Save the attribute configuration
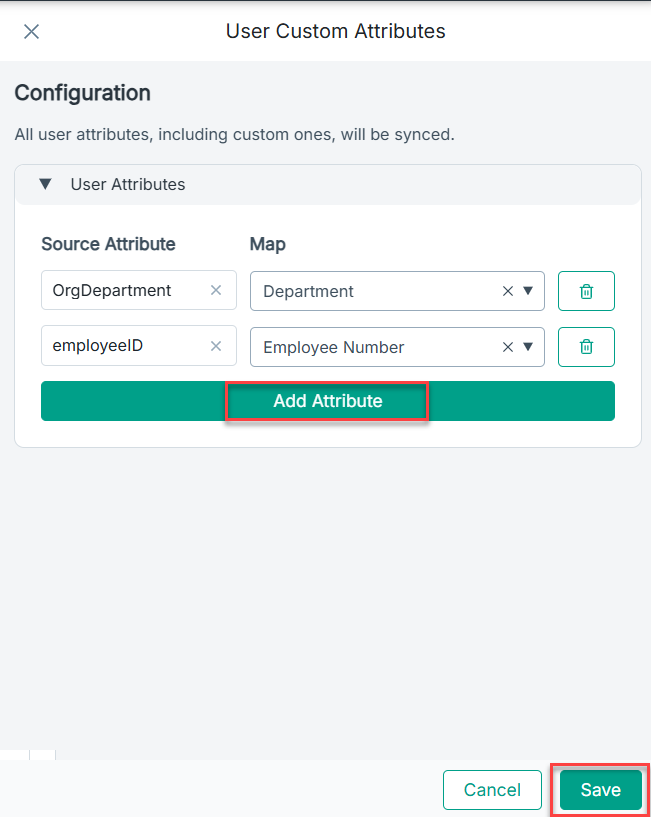This screenshot has height=817, width=651. coord(600,790)
